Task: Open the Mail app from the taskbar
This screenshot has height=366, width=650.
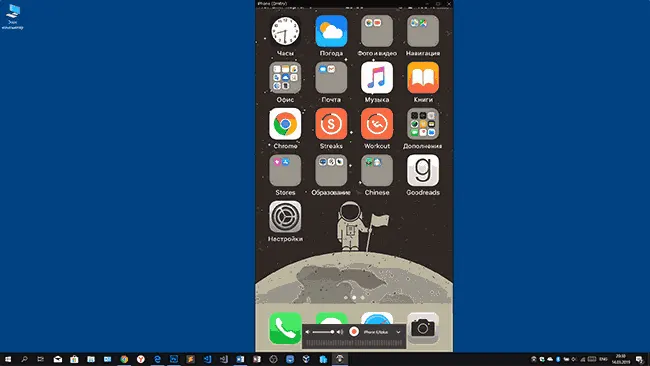Action: 58,359
